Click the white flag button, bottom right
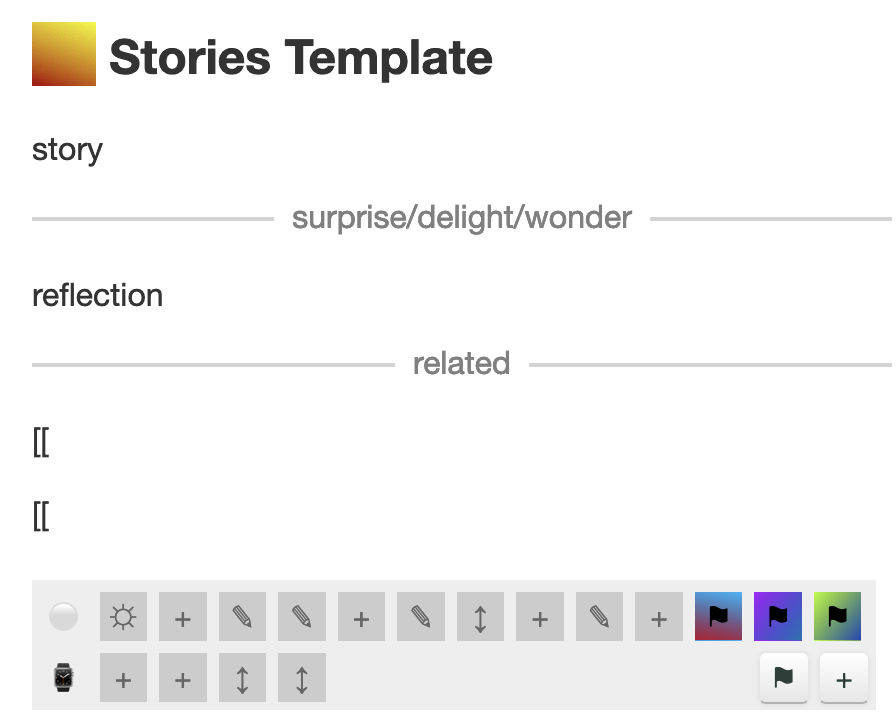The height and width of the screenshot is (726, 896). 784,679
